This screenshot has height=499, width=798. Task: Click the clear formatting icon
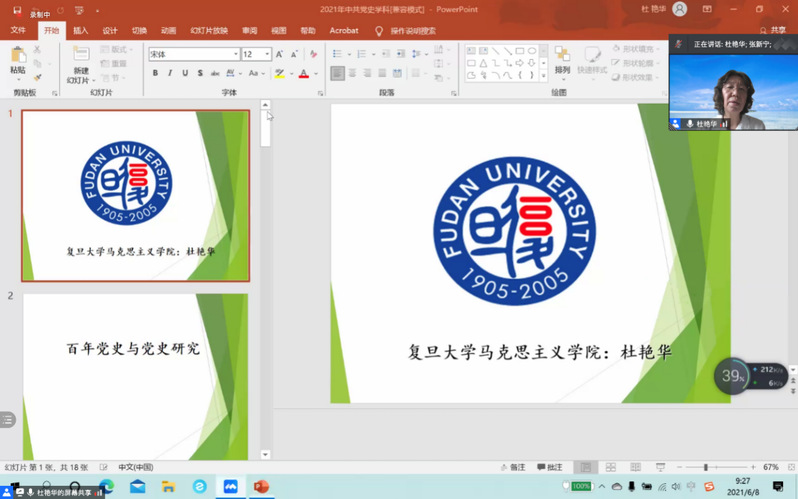[313, 54]
